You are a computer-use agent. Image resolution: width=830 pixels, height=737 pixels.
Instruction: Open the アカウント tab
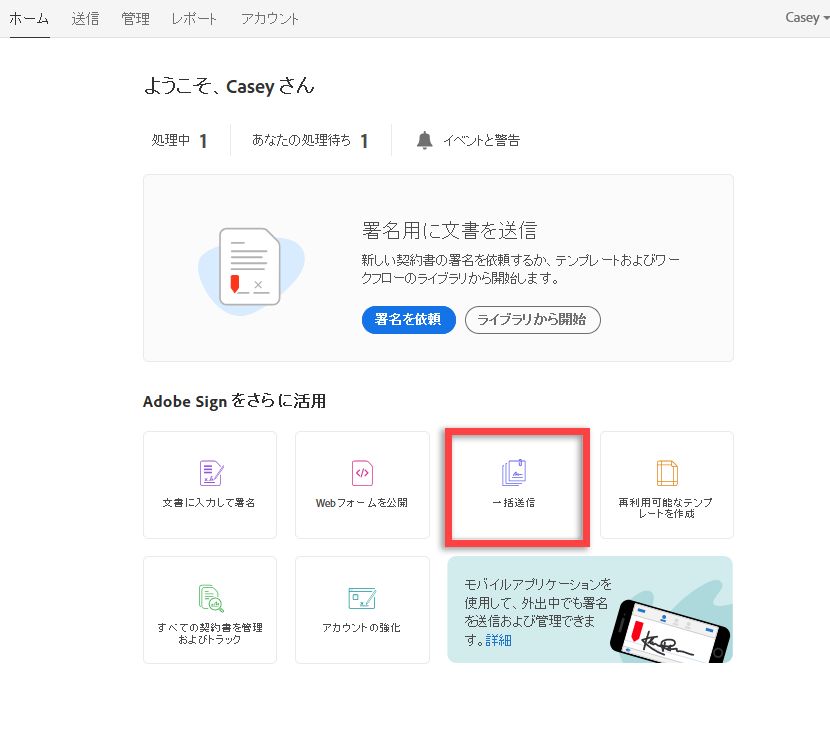(x=269, y=19)
